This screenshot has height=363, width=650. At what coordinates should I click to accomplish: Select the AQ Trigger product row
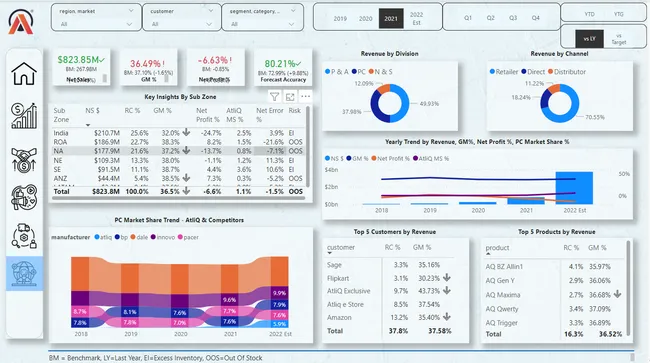[x=553, y=322]
